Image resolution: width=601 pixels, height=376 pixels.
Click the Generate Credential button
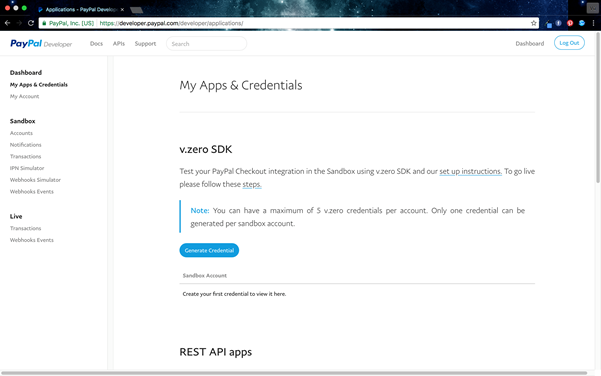pos(209,250)
